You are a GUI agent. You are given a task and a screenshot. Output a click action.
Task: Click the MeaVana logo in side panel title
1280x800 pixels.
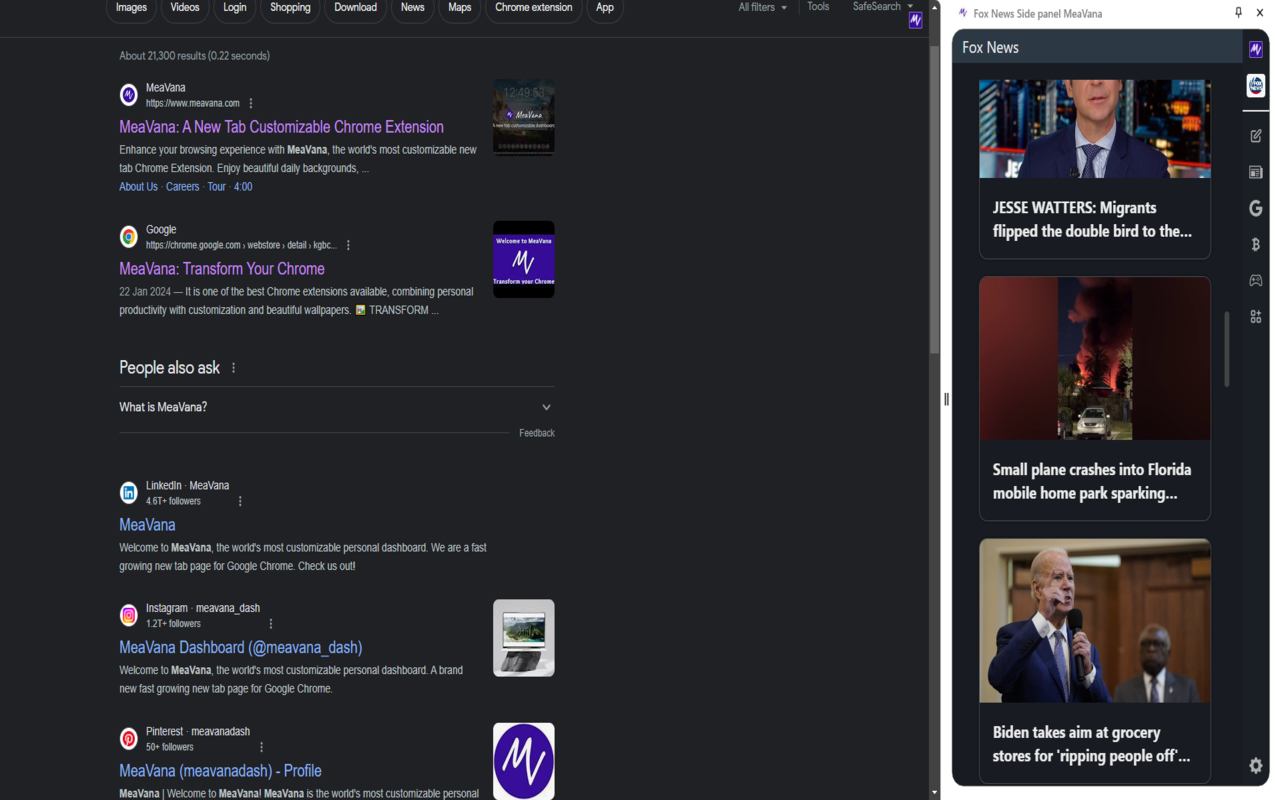point(963,13)
